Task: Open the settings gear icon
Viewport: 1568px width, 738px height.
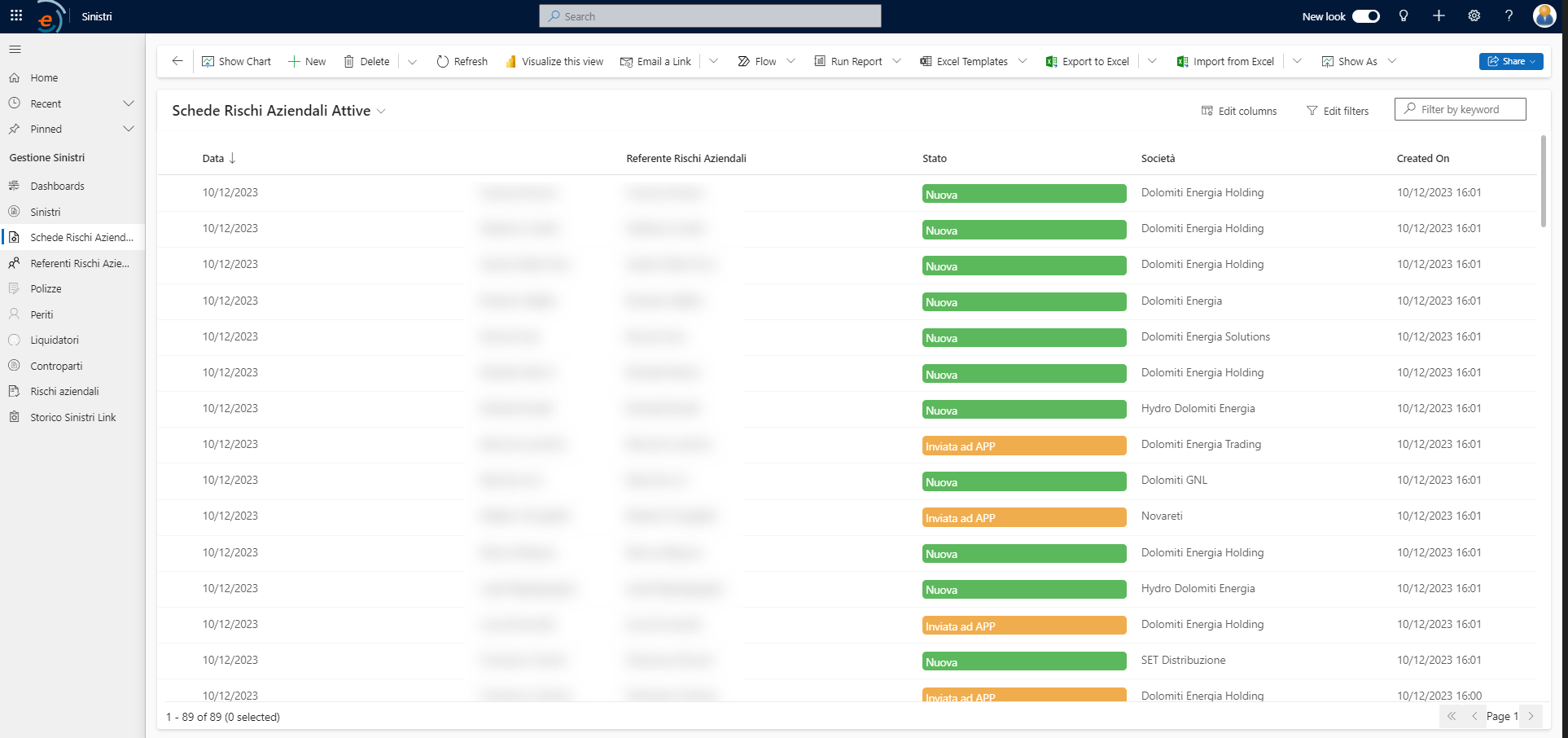Action: coord(1474,15)
